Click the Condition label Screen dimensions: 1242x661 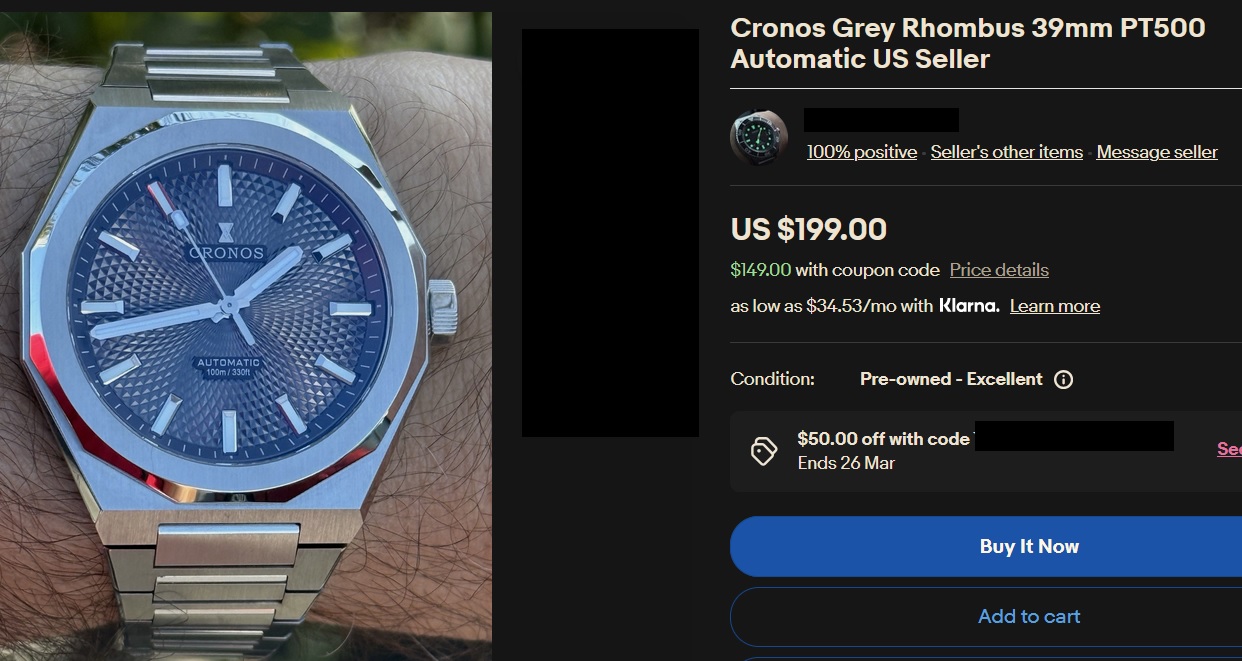click(773, 379)
